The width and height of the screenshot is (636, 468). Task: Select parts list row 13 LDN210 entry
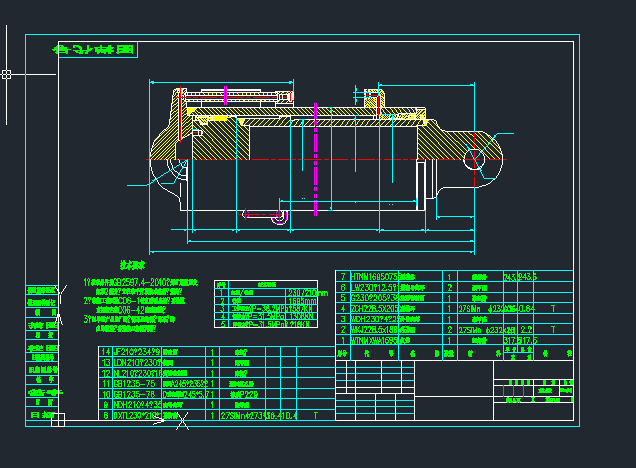(138, 363)
